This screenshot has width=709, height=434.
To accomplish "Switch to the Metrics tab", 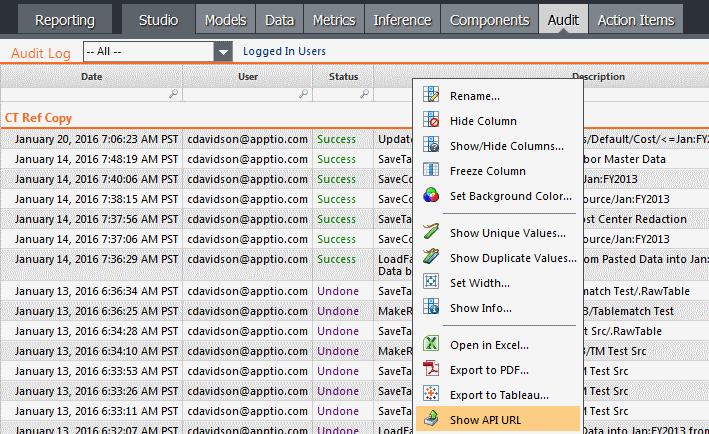I will click(x=334, y=20).
